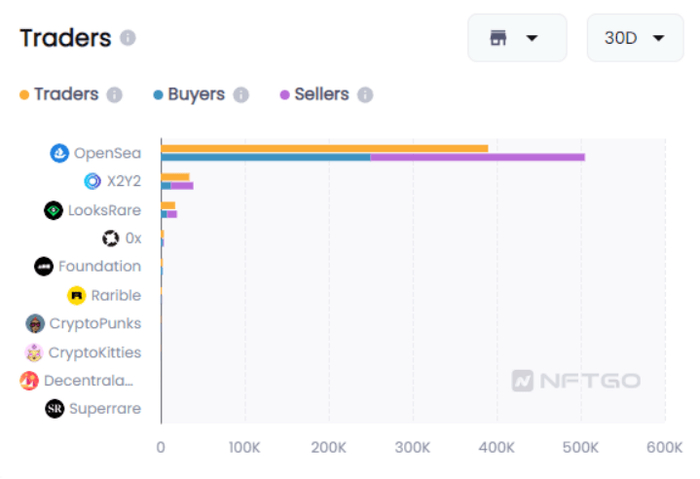
Task: Click the CryptoKitties avatar icon
Action: tap(34, 352)
